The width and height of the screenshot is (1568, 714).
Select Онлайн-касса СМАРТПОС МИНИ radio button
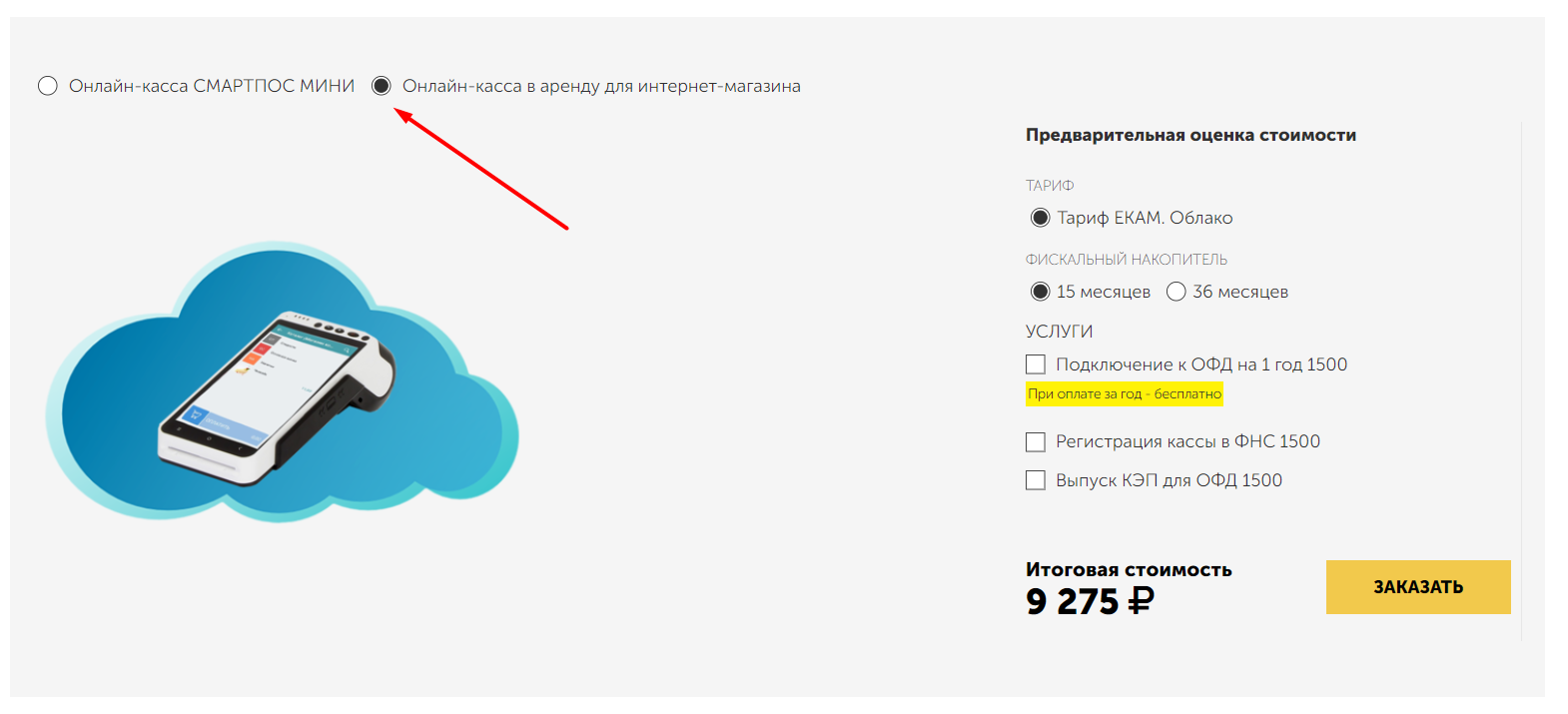[47, 86]
